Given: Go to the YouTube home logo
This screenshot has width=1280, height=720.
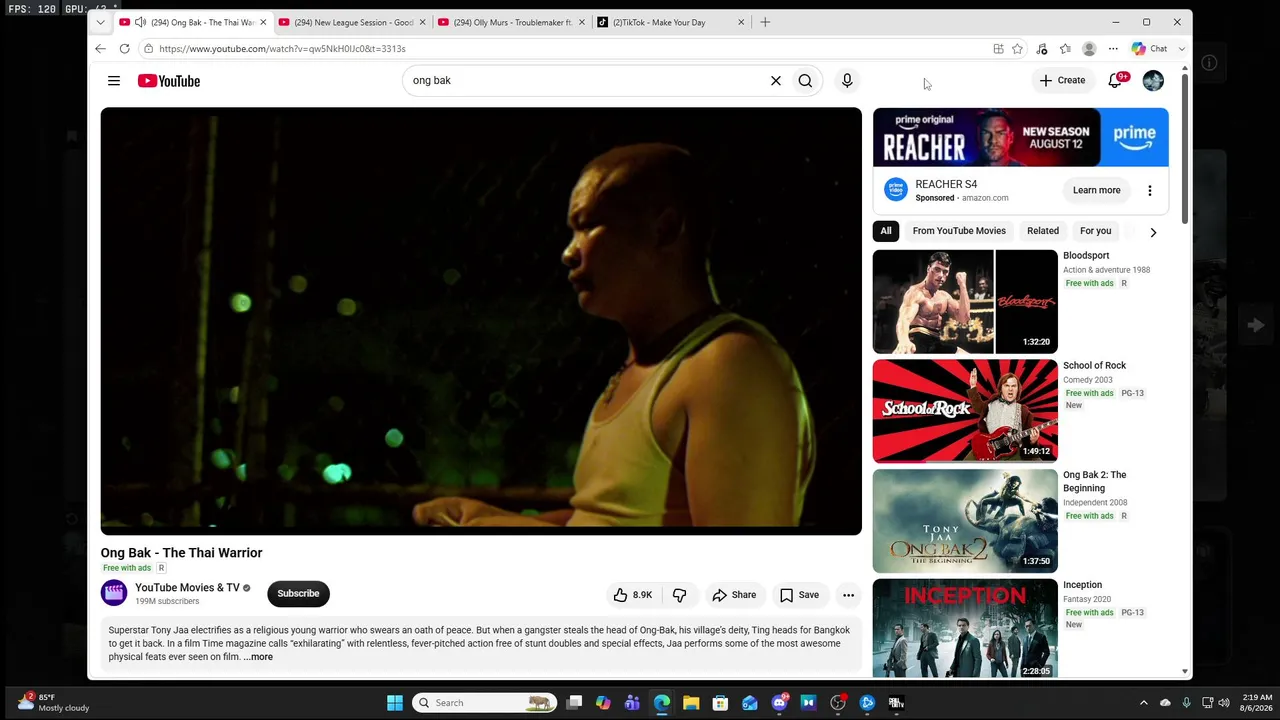Looking at the screenshot, I should click(169, 81).
